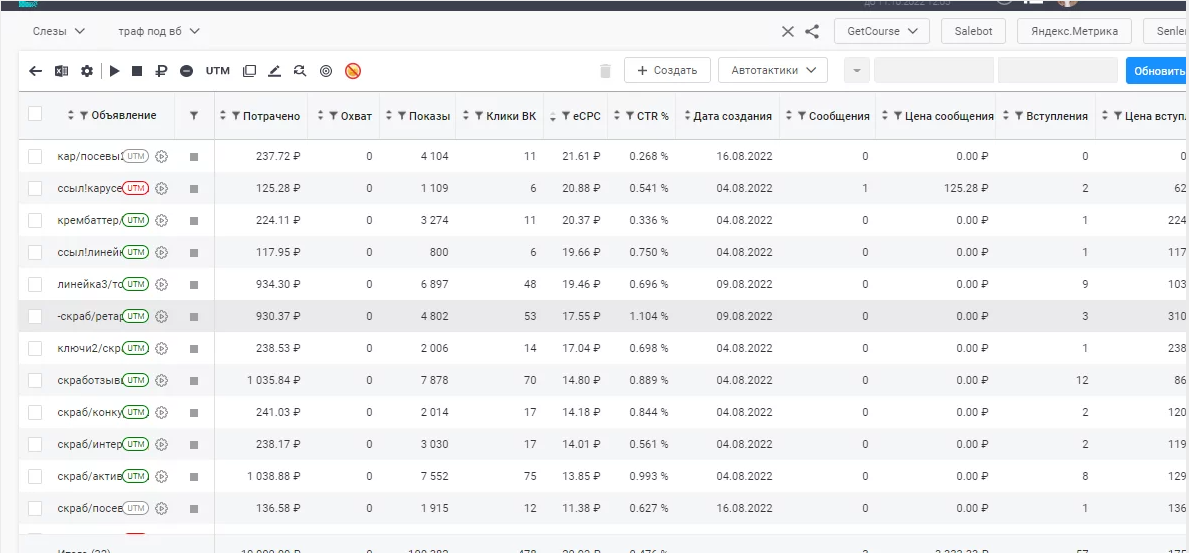Expand the GetCourse dropdown

pyautogui.click(x=882, y=31)
